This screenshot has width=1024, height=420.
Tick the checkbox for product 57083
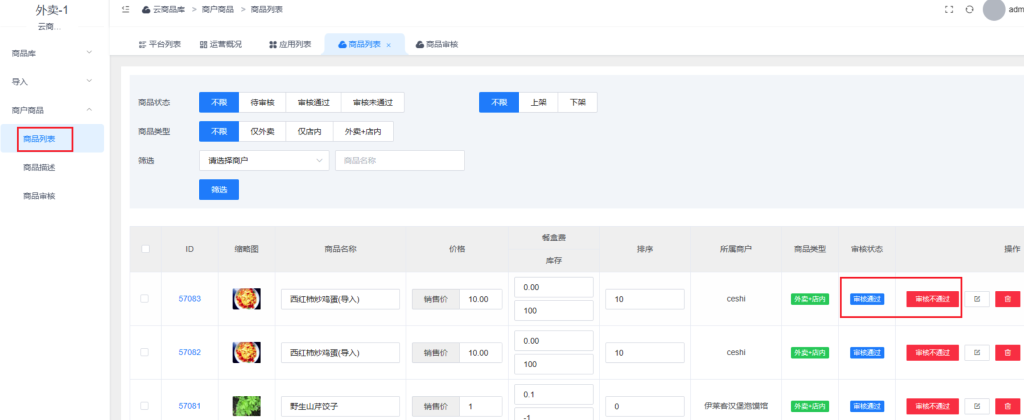(145, 298)
